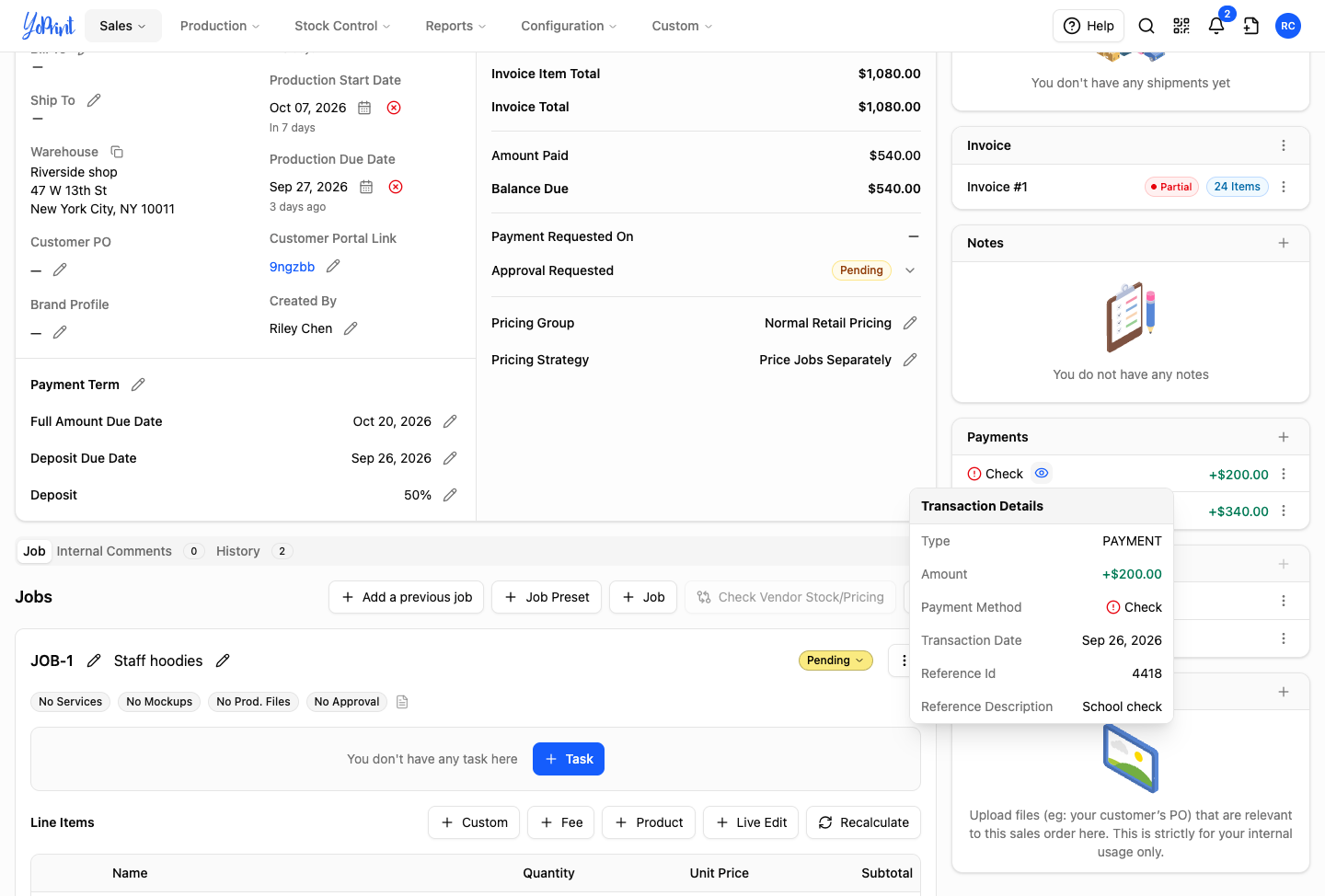Add a new payment with plus icon
1325x896 pixels.
click(x=1284, y=437)
